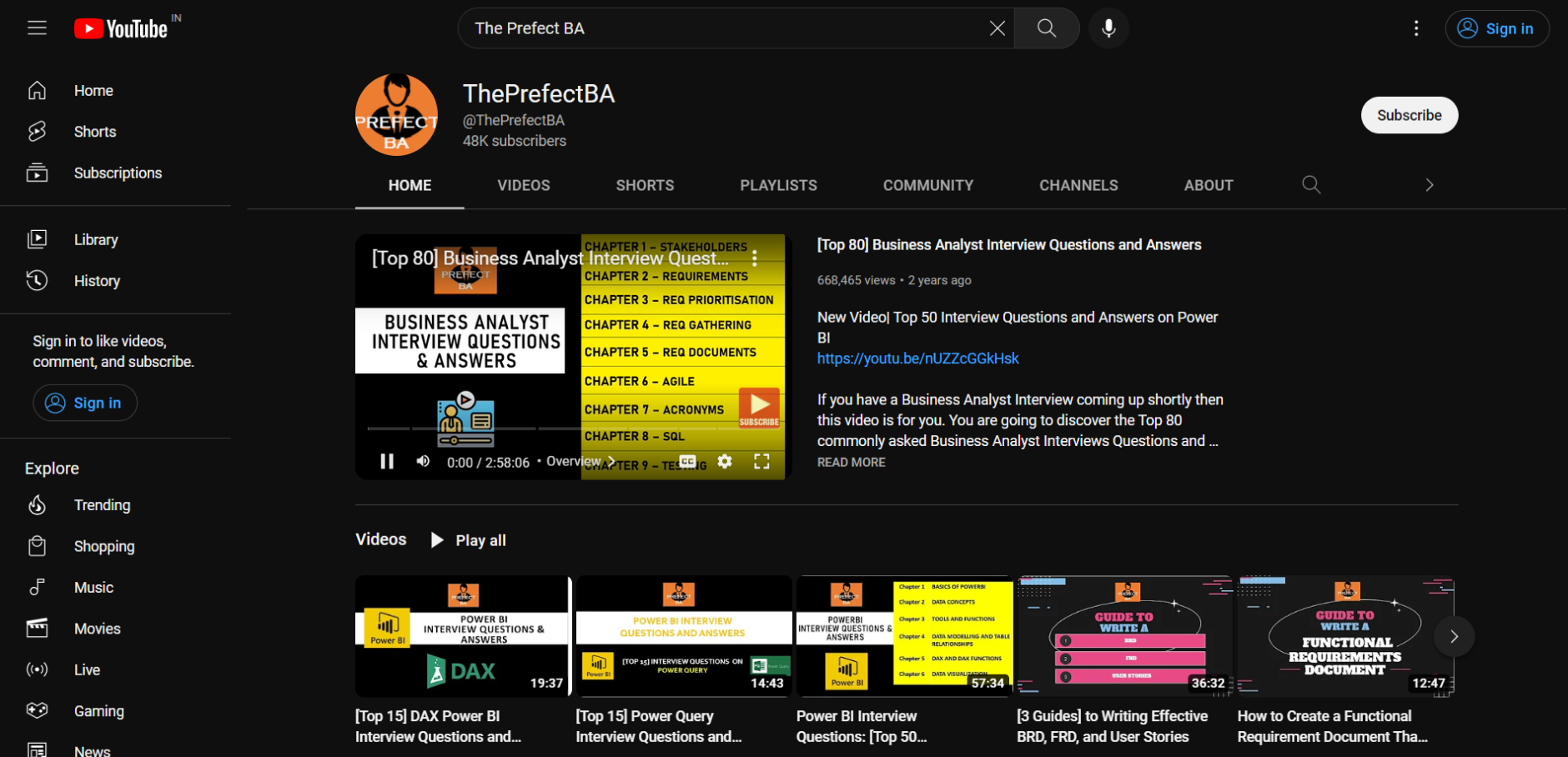Open the three-dot settings menu in header
The width and height of the screenshot is (1568, 757).
pos(1416,28)
